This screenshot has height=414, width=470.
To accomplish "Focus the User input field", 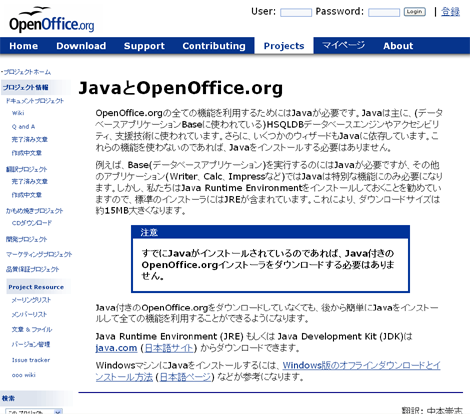I will point(296,12).
